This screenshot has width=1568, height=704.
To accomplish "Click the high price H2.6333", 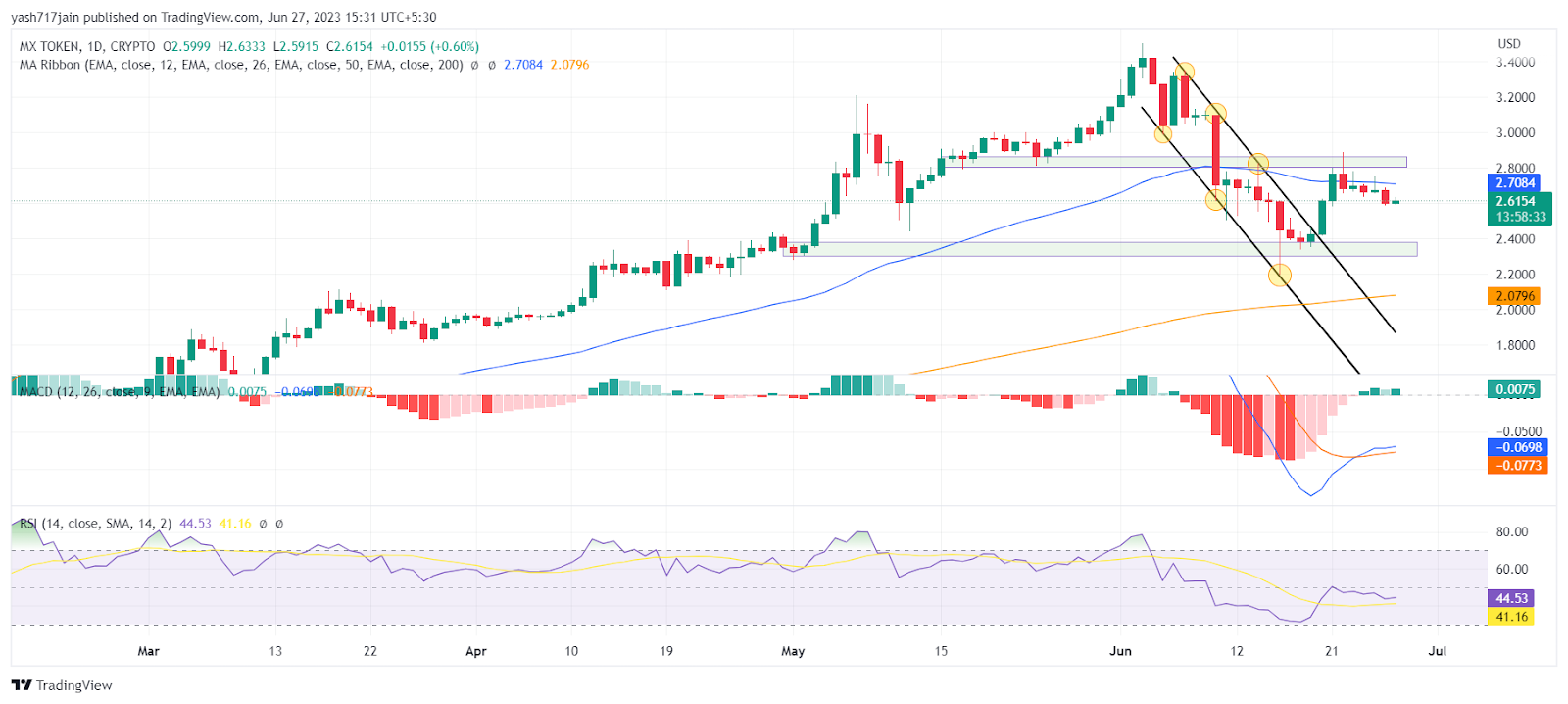I will pos(241,46).
